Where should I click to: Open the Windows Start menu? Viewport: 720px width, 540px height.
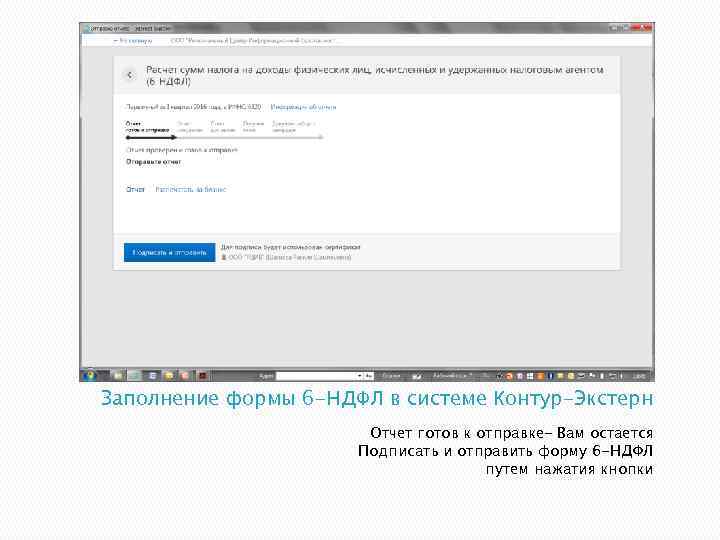89,375
